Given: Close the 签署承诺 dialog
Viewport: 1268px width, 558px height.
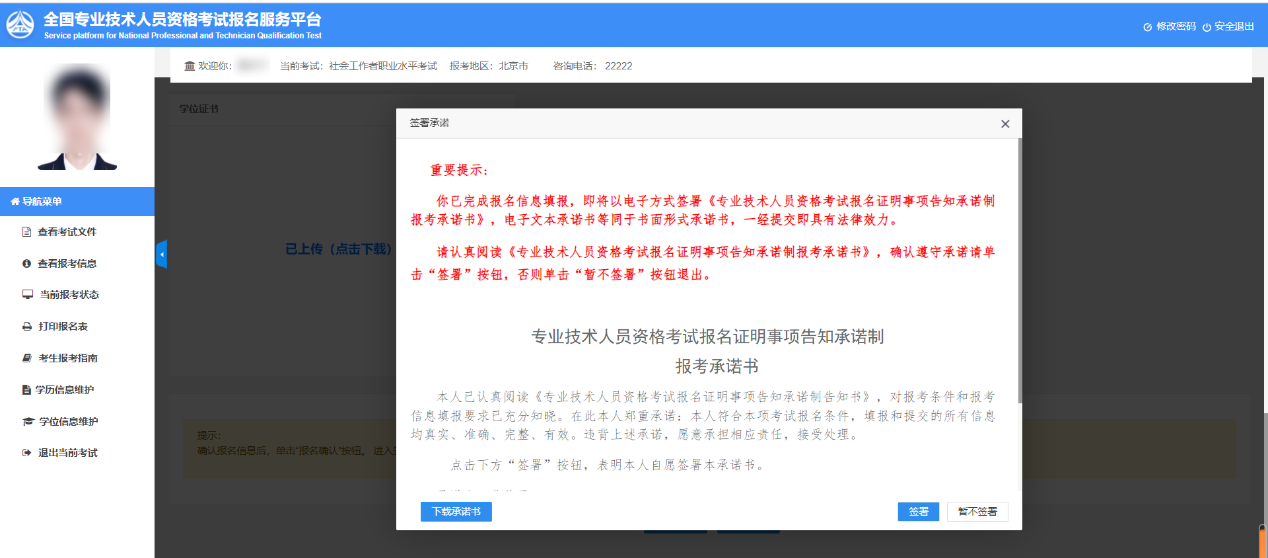Looking at the screenshot, I should tap(1005, 124).
